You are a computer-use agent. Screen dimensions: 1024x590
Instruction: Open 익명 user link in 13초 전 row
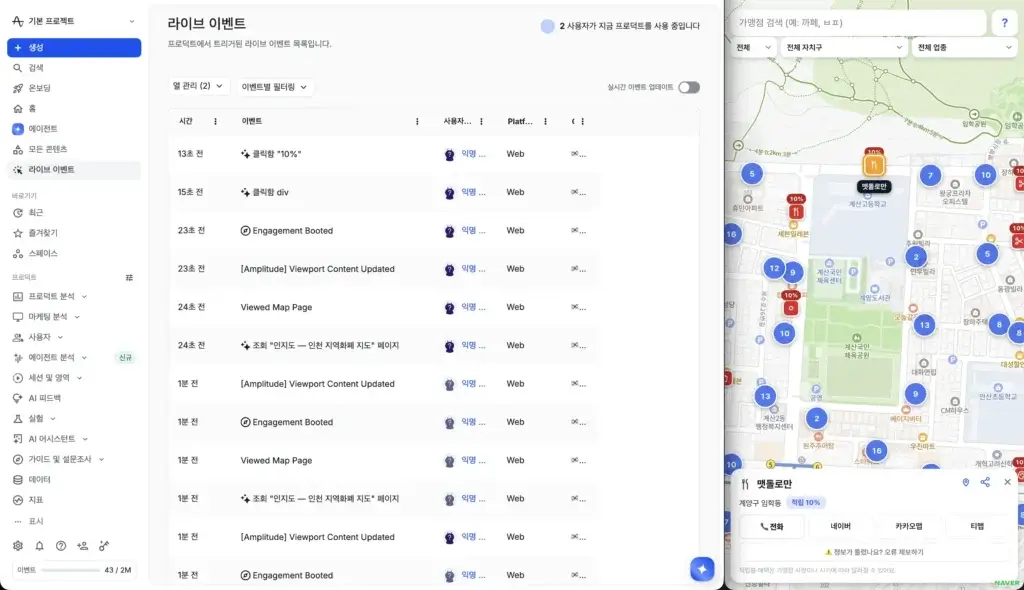pyautogui.click(x=473, y=154)
